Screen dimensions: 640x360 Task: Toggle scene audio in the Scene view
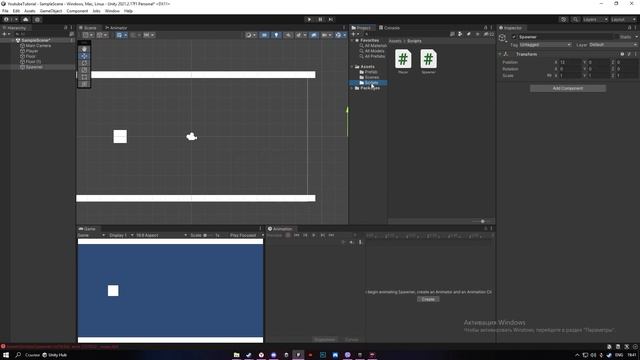point(288,35)
